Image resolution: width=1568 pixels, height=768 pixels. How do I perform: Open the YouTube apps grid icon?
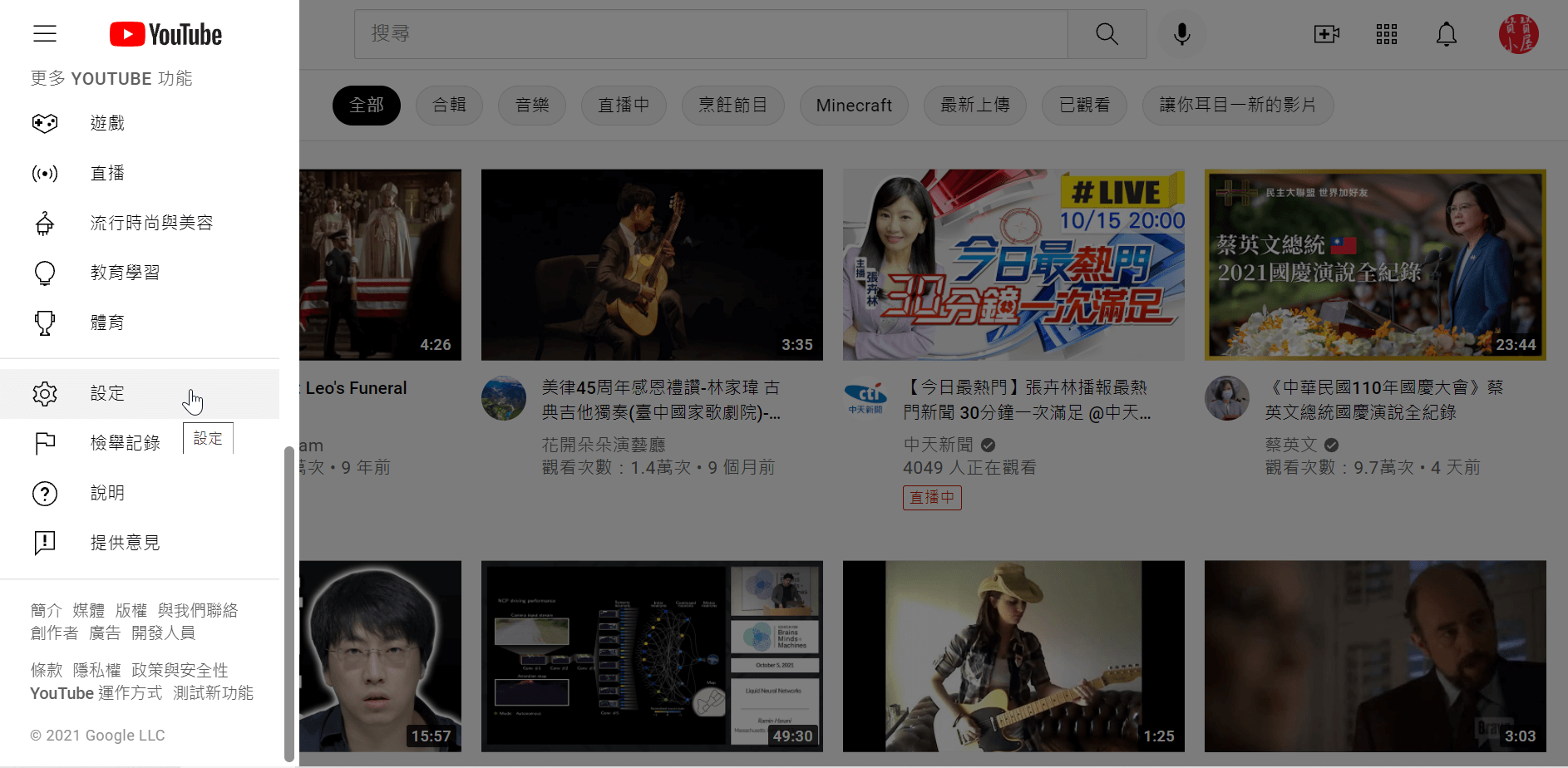click(x=1386, y=34)
